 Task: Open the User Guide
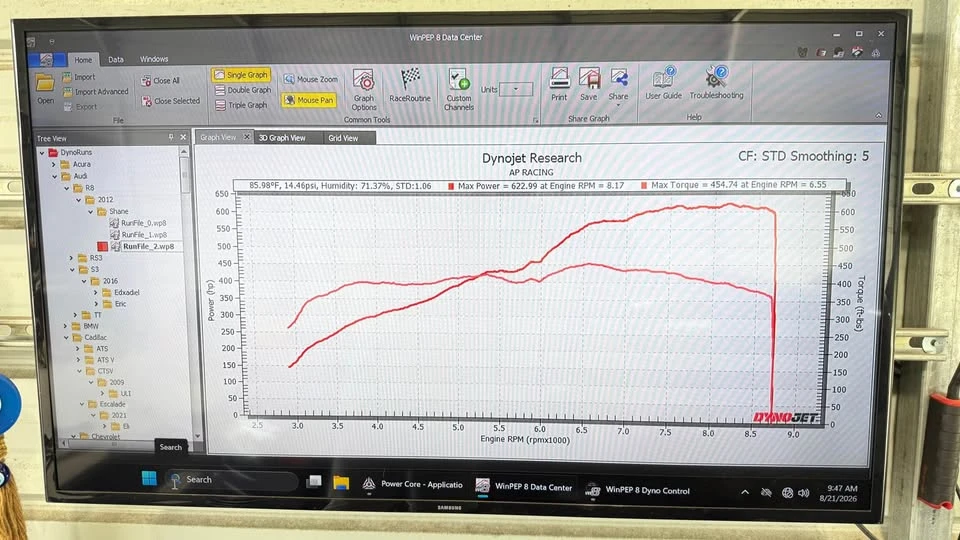[x=663, y=83]
